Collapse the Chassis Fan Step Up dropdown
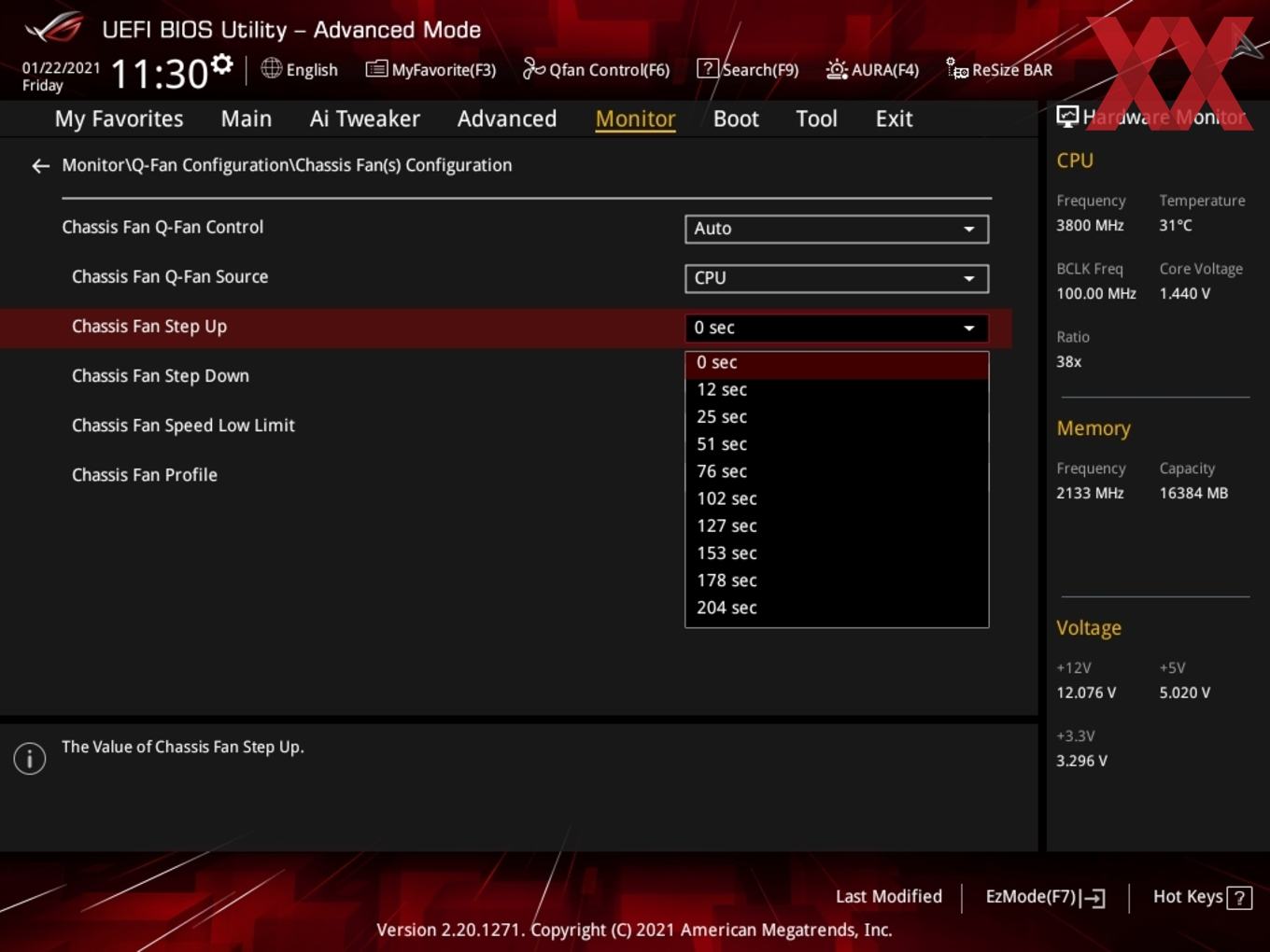 (x=837, y=328)
